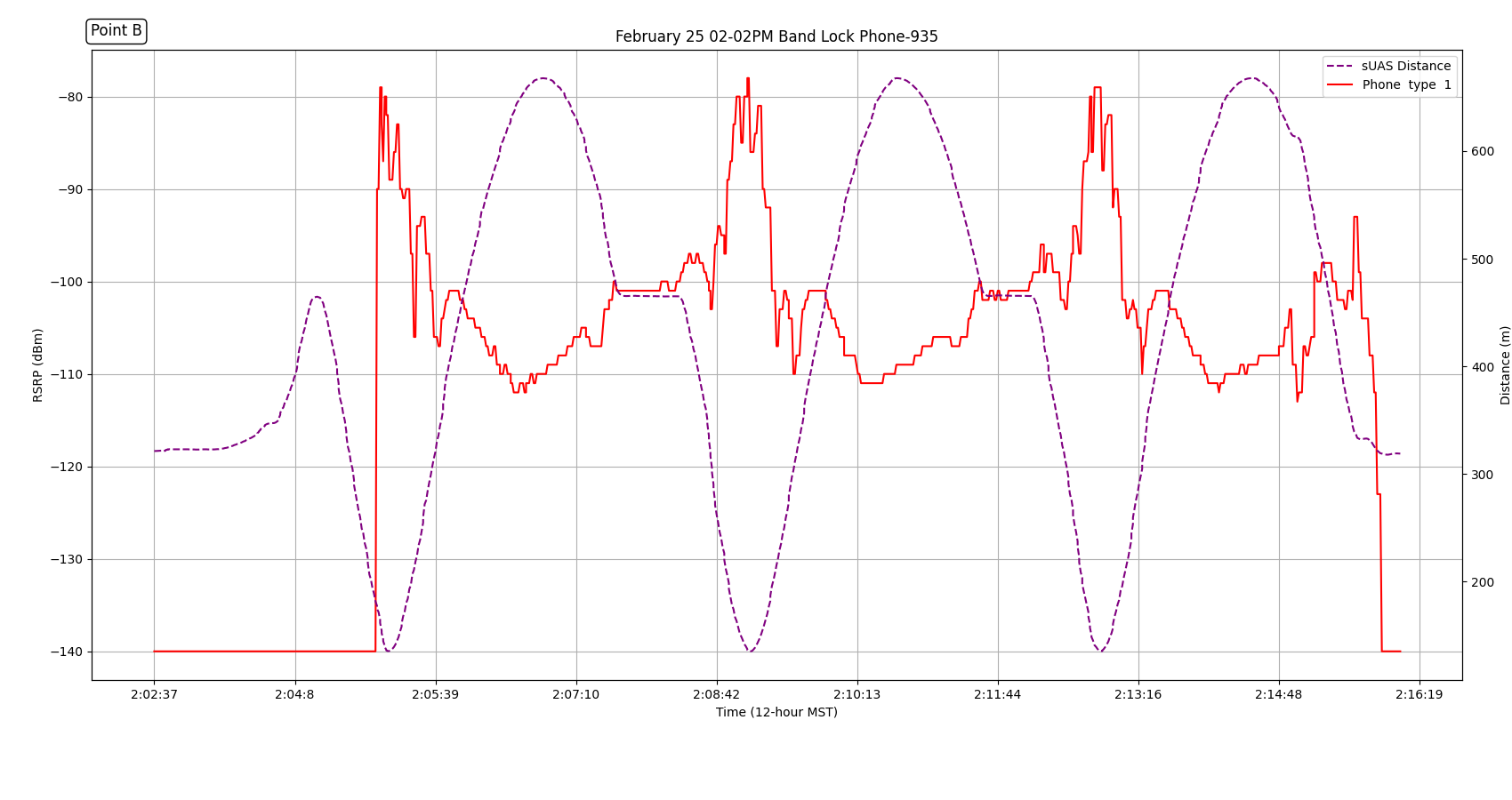Click the Point B label box
The width and height of the screenshot is (1512, 800).
(117, 31)
